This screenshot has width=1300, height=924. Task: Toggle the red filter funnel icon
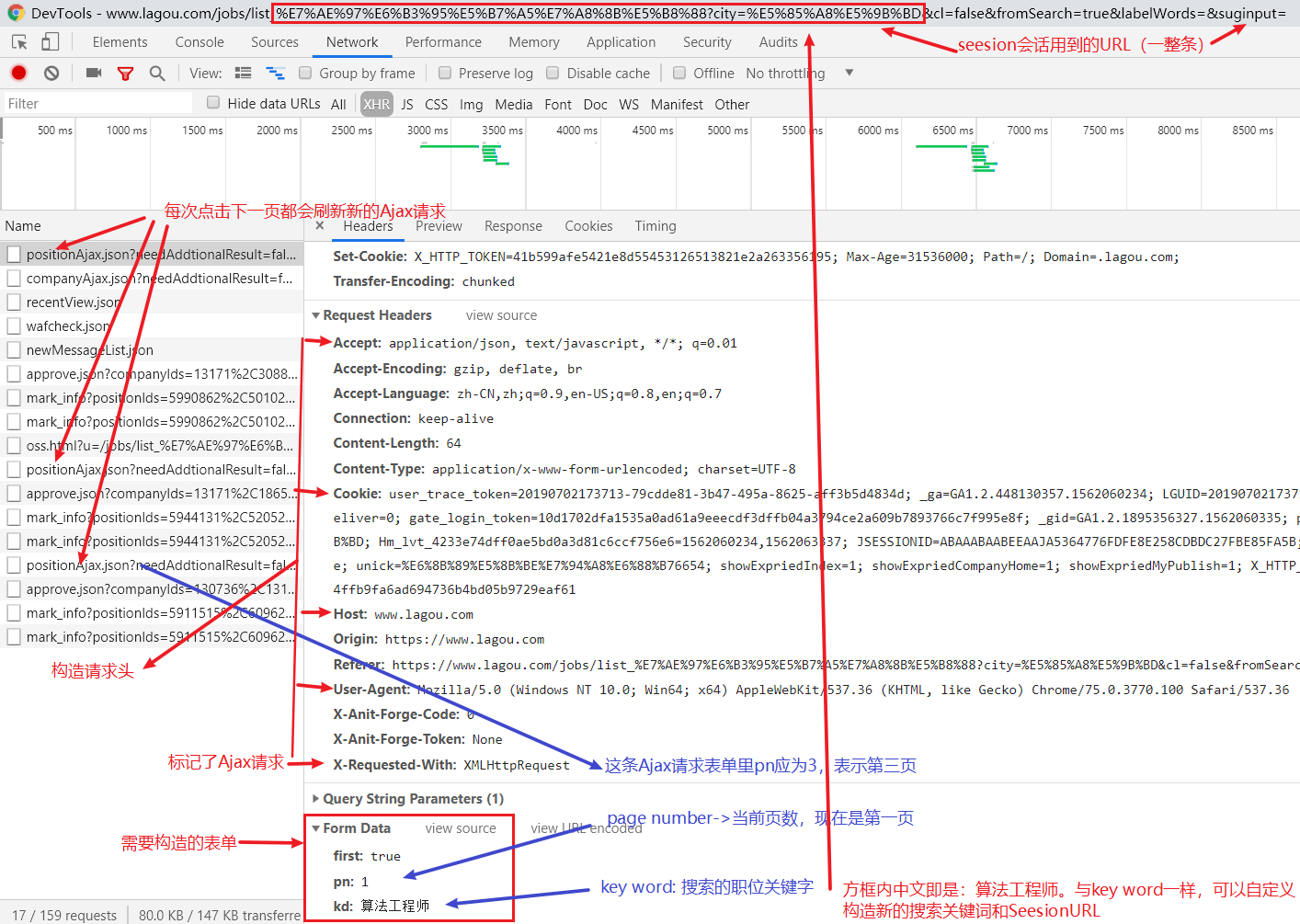126,74
